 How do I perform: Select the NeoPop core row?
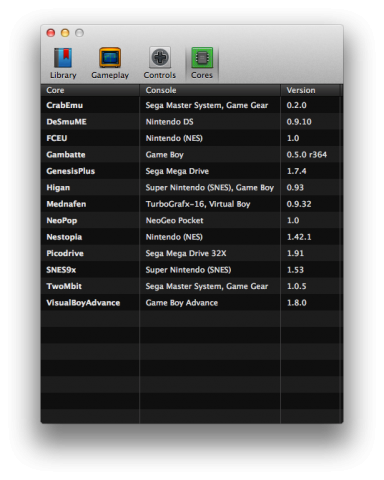[x=192, y=220]
